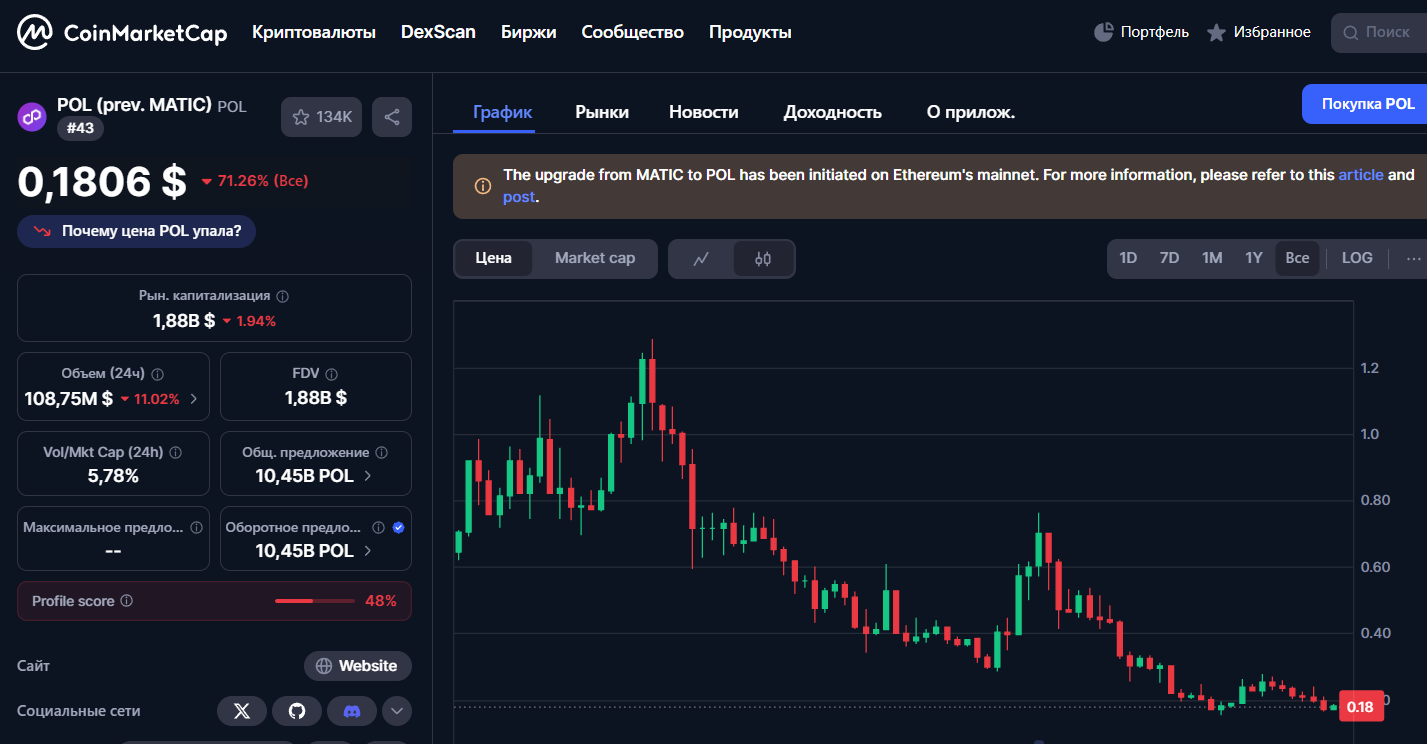The image size is (1427, 744).
Task: Click the search magnifier icon
Action: (x=1352, y=33)
